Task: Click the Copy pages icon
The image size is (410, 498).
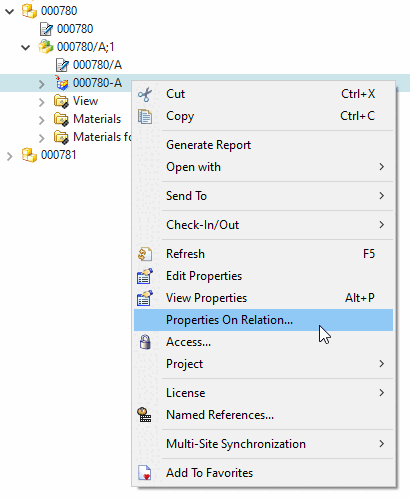Action: point(145,116)
